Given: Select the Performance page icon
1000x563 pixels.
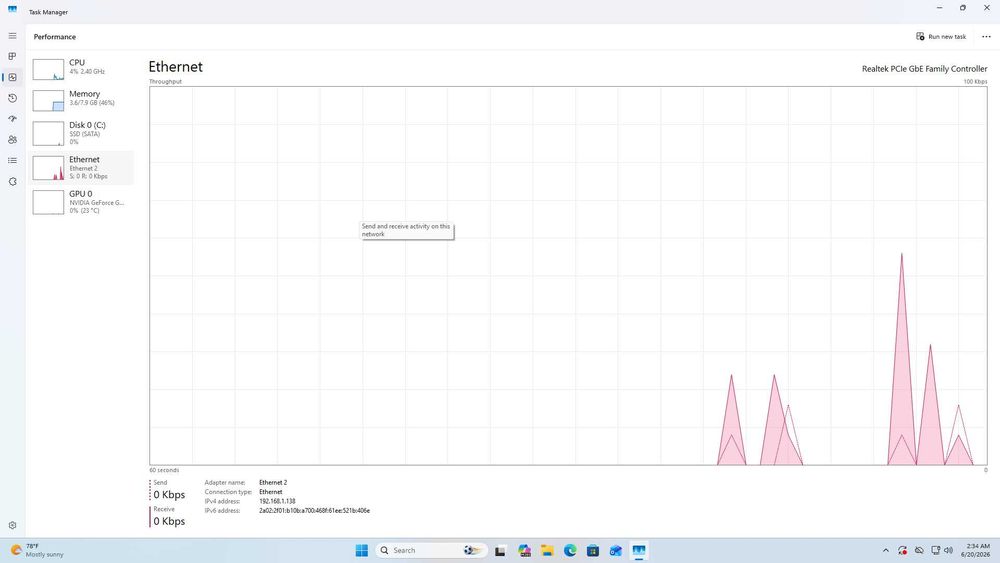Looking at the screenshot, I should pos(12,77).
